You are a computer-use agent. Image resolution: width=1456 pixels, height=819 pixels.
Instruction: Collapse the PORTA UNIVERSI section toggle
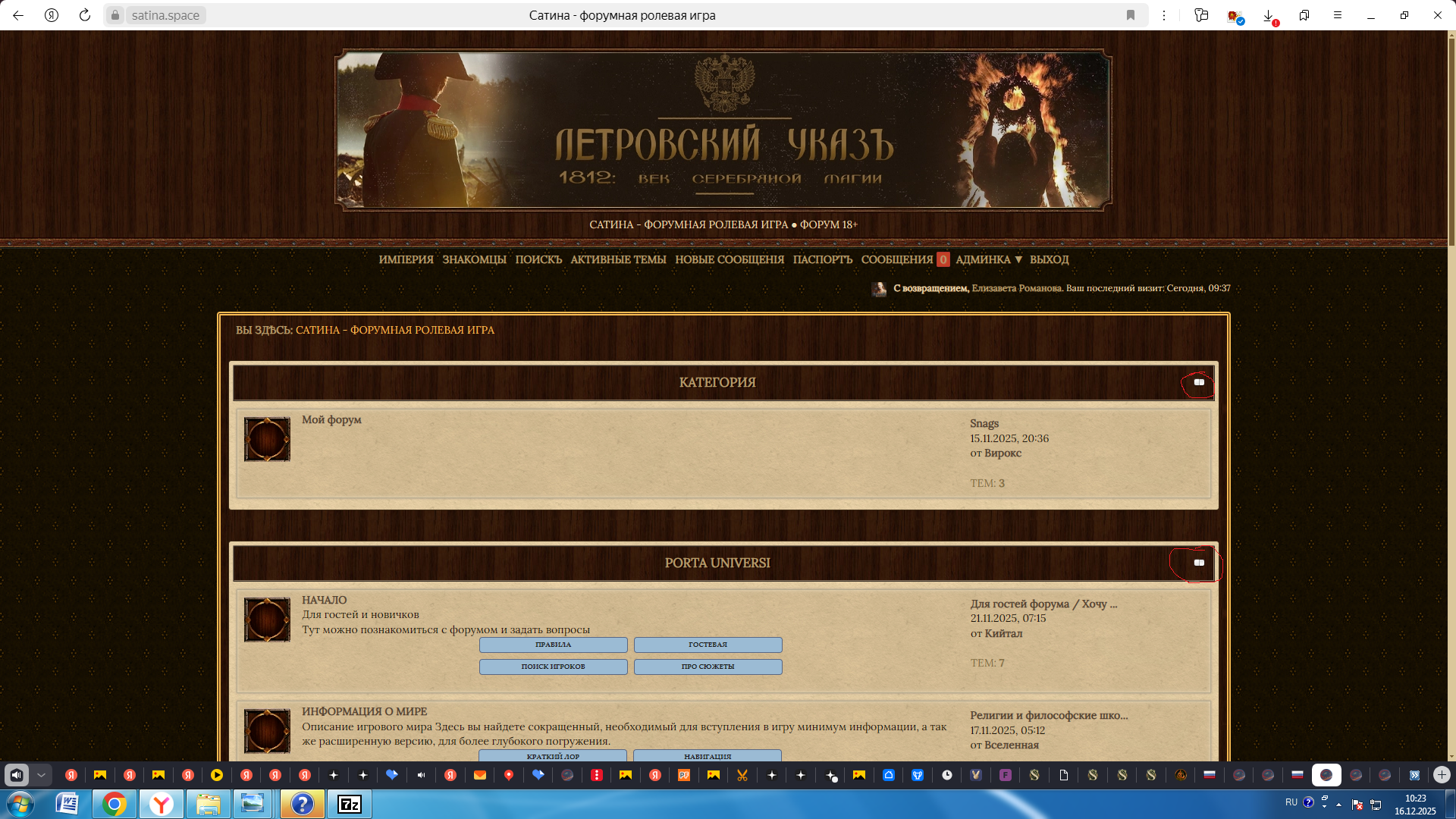(x=1199, y=563)
